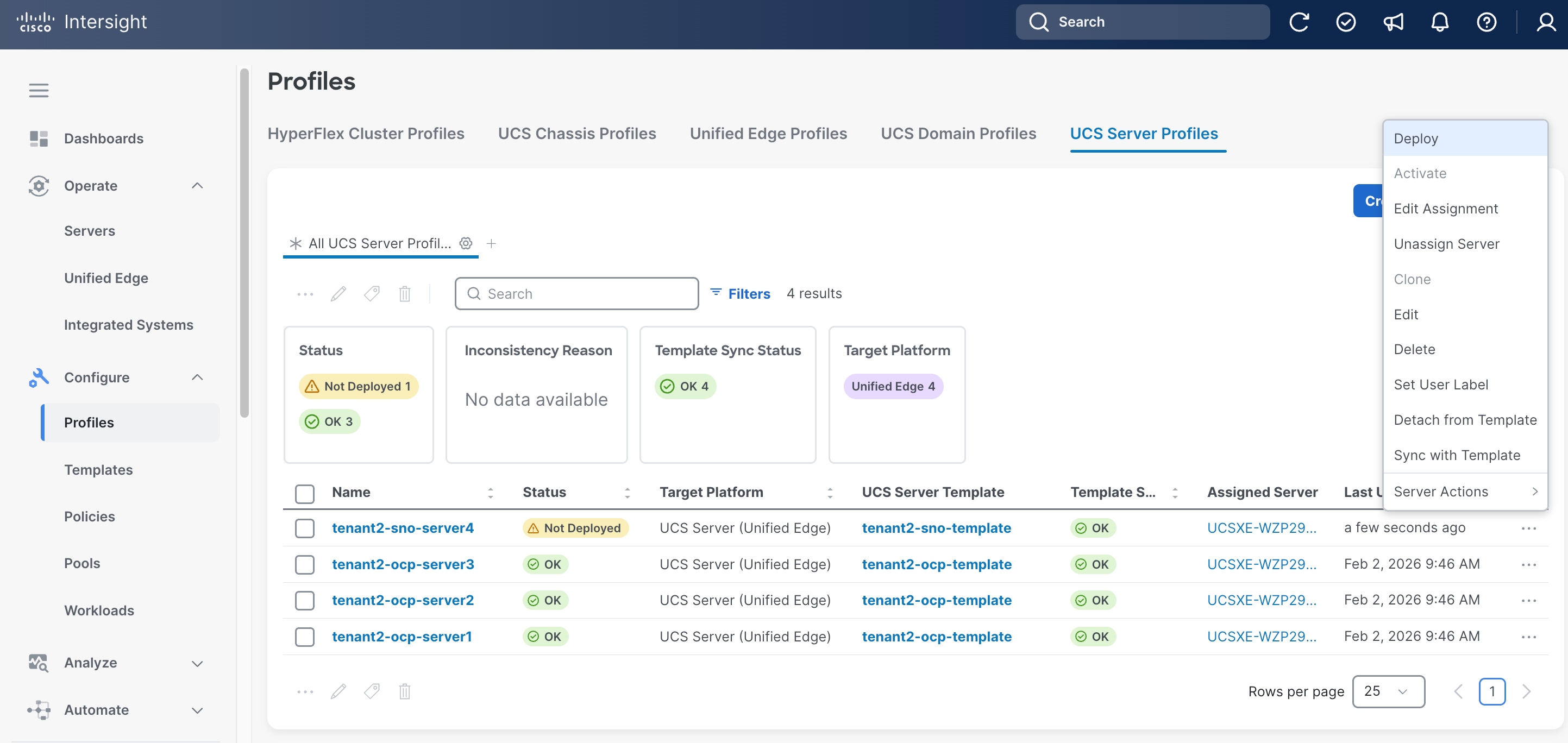The height and width of the screenshot is (743, 1568).
Task: Open row actions for tenant2-ocp-server1
Action: pyautogui.click(x=1528, y=637)
